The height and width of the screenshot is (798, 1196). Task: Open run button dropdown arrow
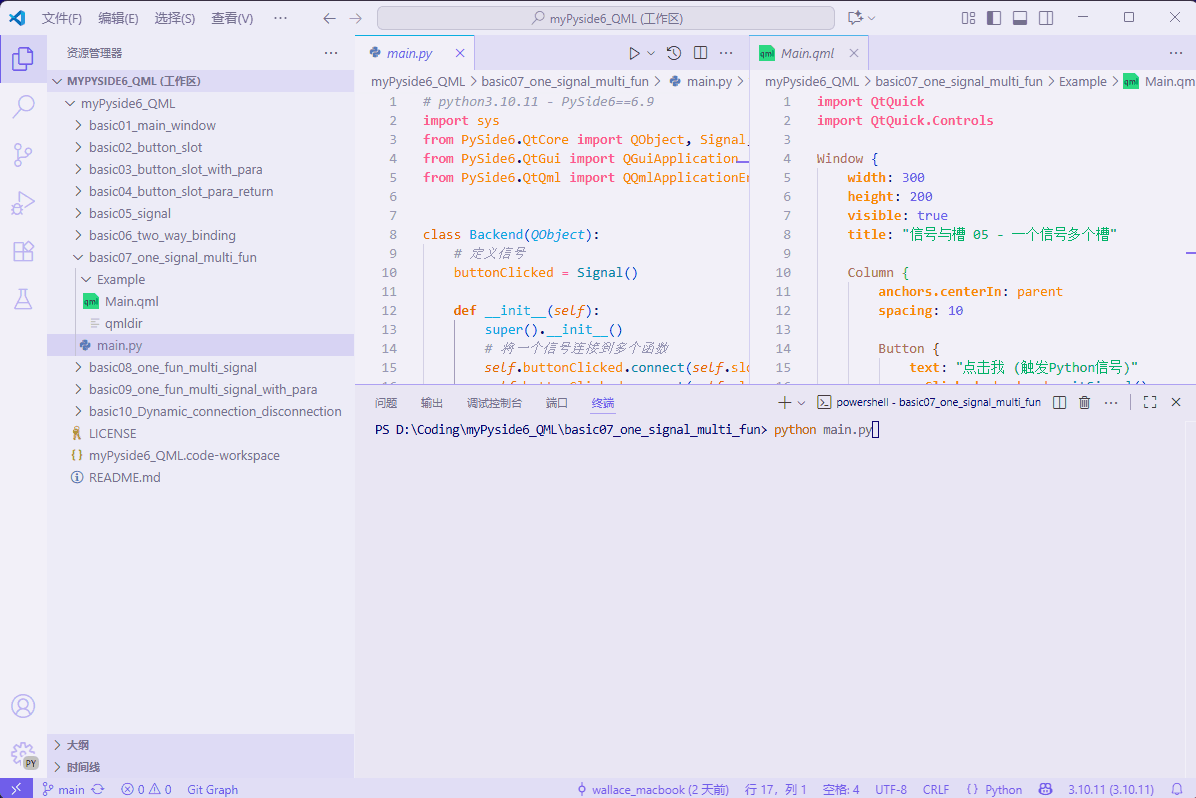651,53
